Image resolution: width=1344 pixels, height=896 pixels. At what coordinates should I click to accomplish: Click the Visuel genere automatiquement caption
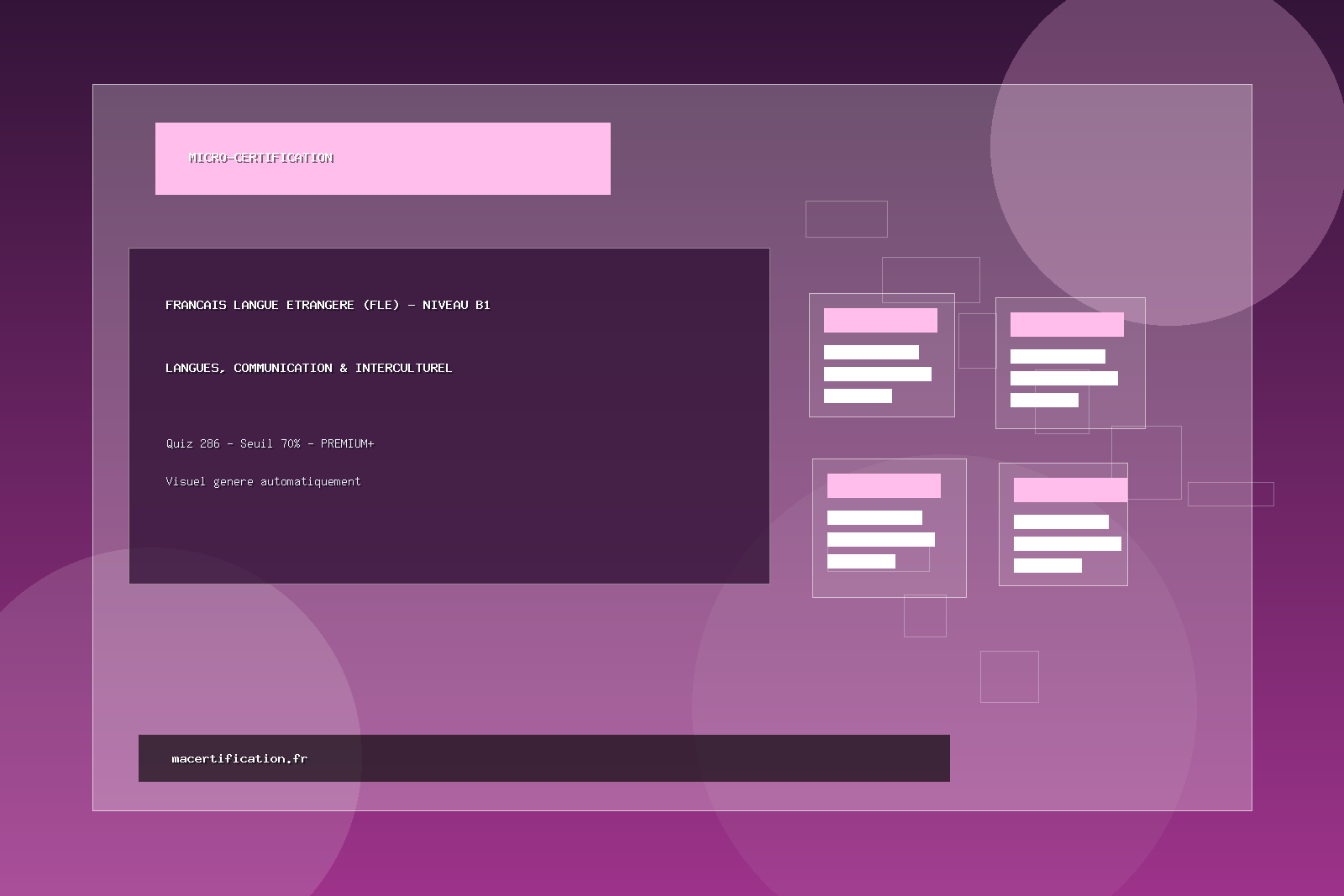263,481
